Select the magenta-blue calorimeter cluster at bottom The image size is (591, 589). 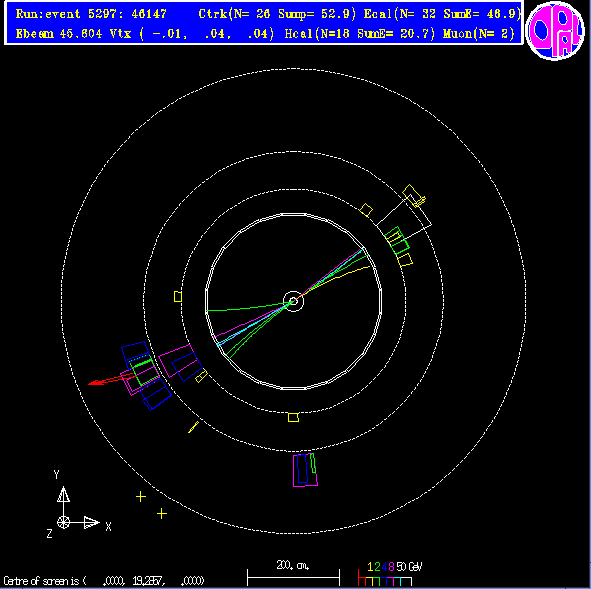pos(305,470)
